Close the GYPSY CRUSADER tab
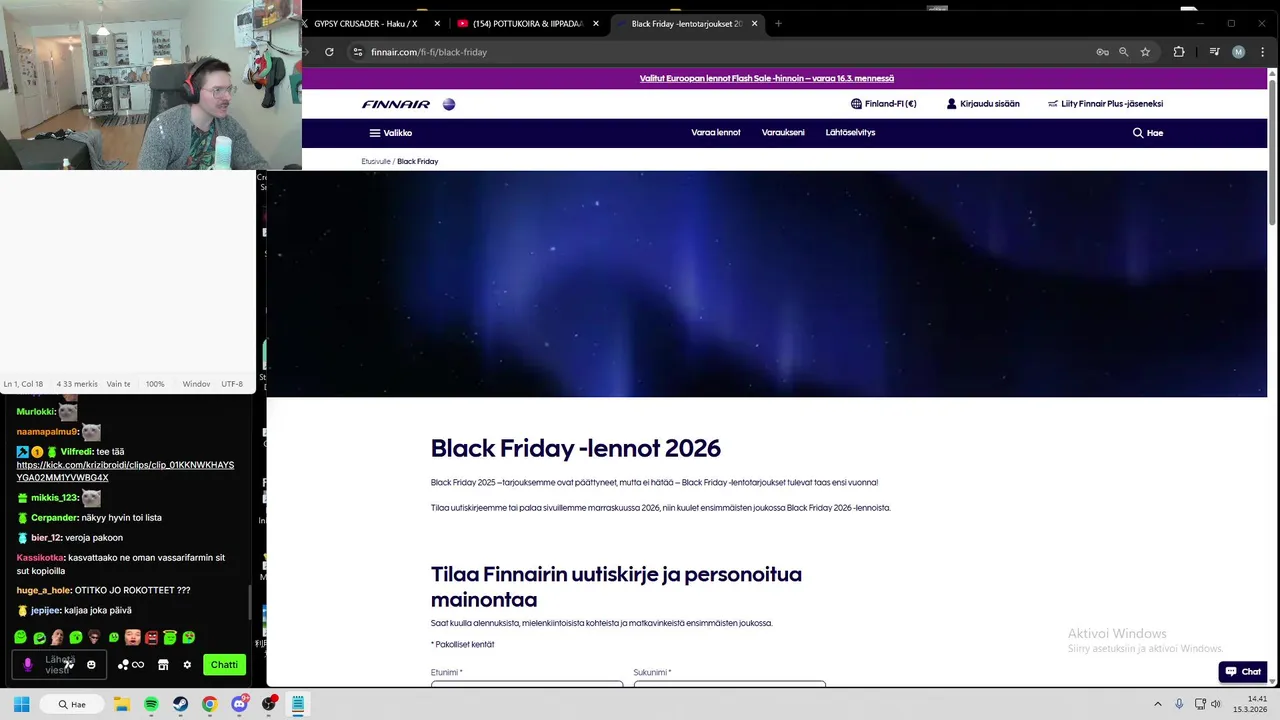This screenshot has height=720, width=1280. tap(437, 23)
